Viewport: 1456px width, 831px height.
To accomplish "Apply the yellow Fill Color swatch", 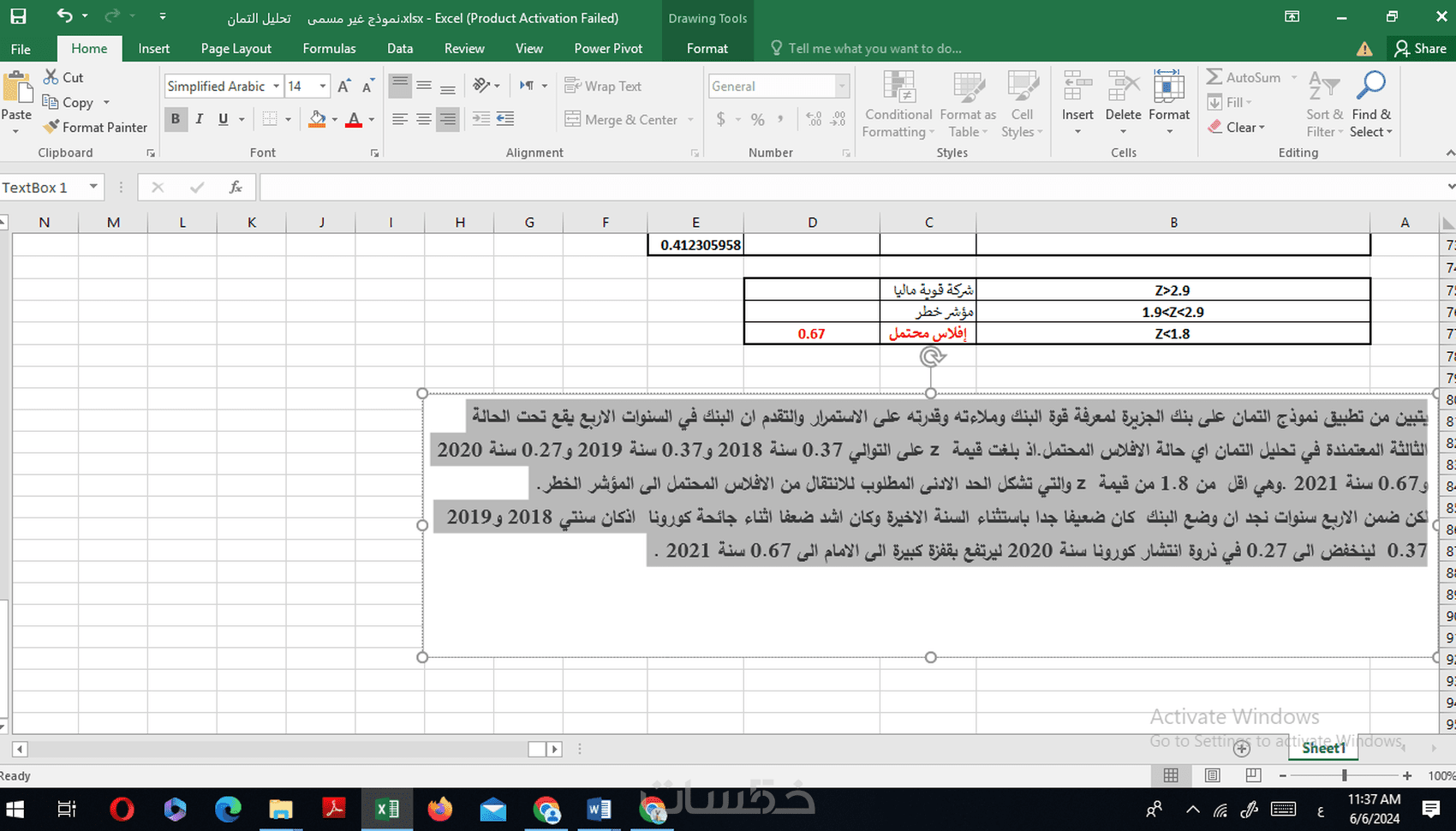I will [317, 119].
